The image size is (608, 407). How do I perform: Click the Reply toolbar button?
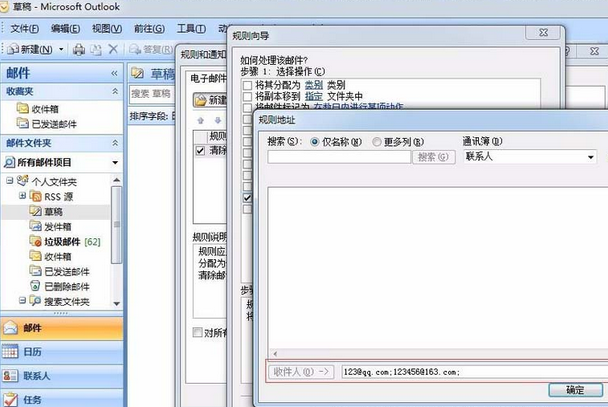tap(151, 49)
